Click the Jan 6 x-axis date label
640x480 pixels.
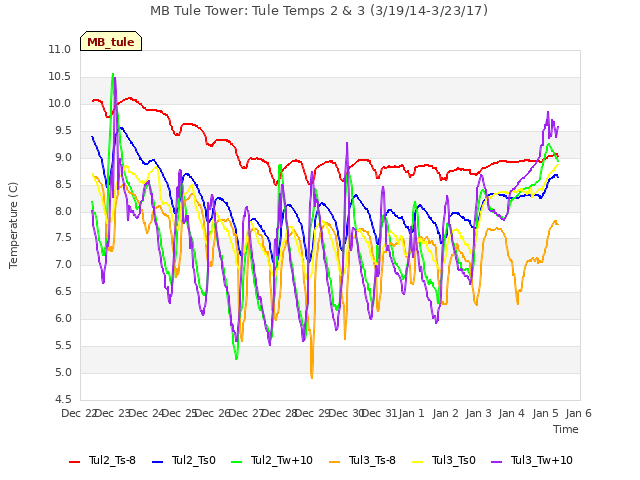pos(578,413)
